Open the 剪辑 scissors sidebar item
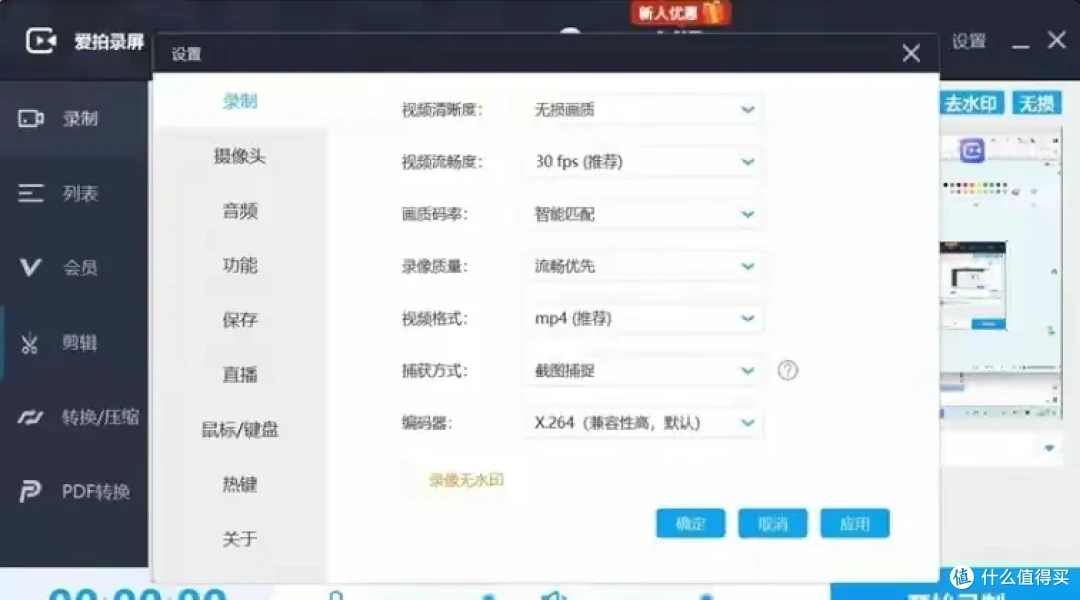This screenshot has height=600, width=1080. pos(74,342)
